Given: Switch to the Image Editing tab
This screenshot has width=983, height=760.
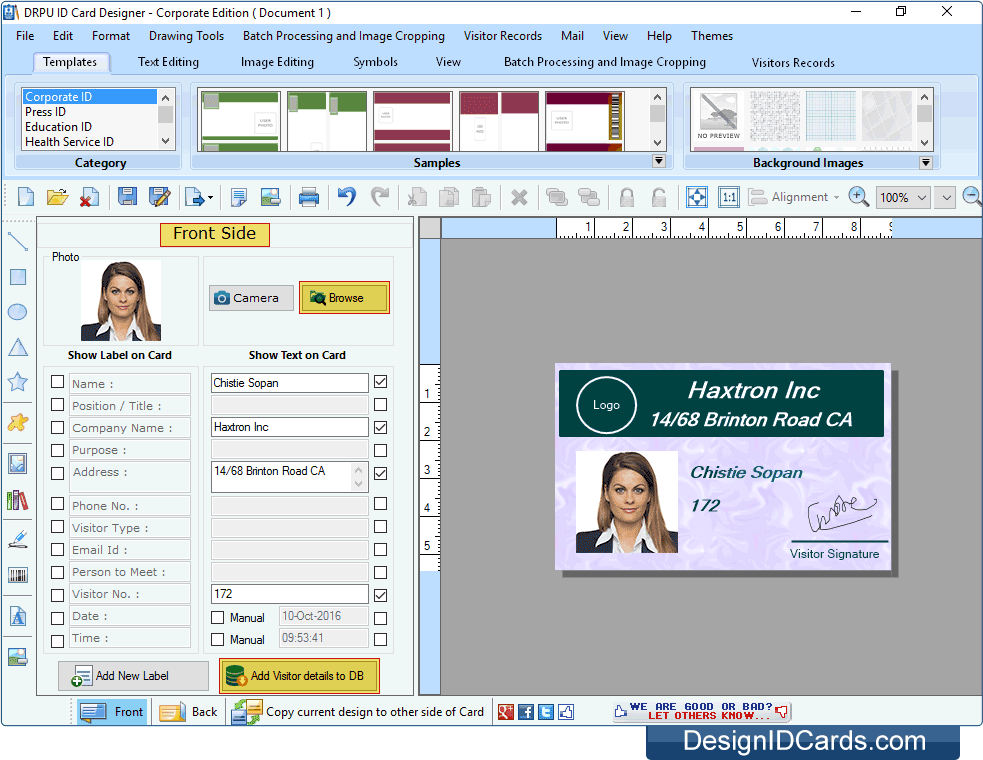Looking at the screenshot, I should pyautogui.click(x=277, y=61).
